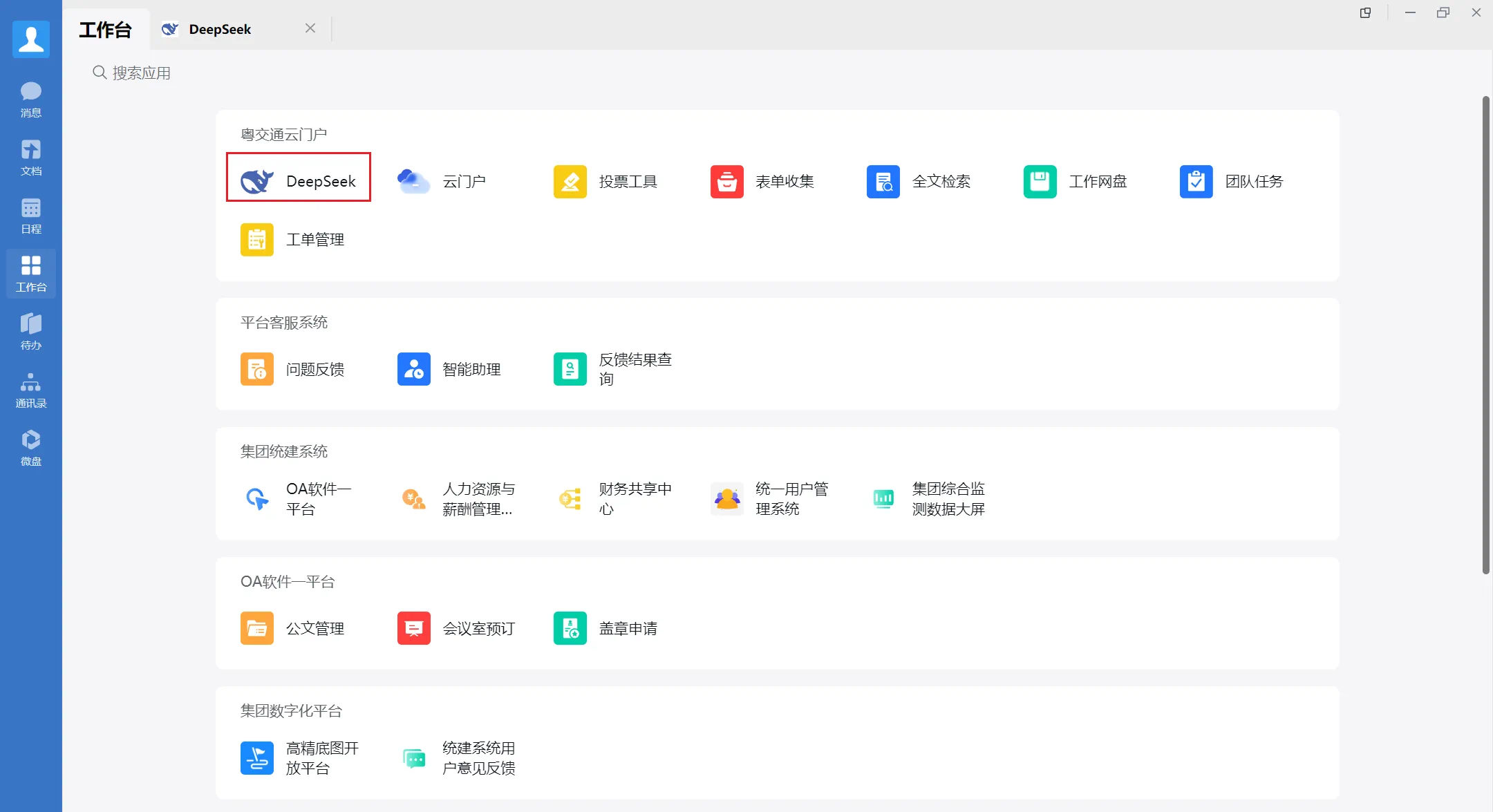
Task: Select the 工作台 workbench sidebar icon
Action: (x=31, y=273)
